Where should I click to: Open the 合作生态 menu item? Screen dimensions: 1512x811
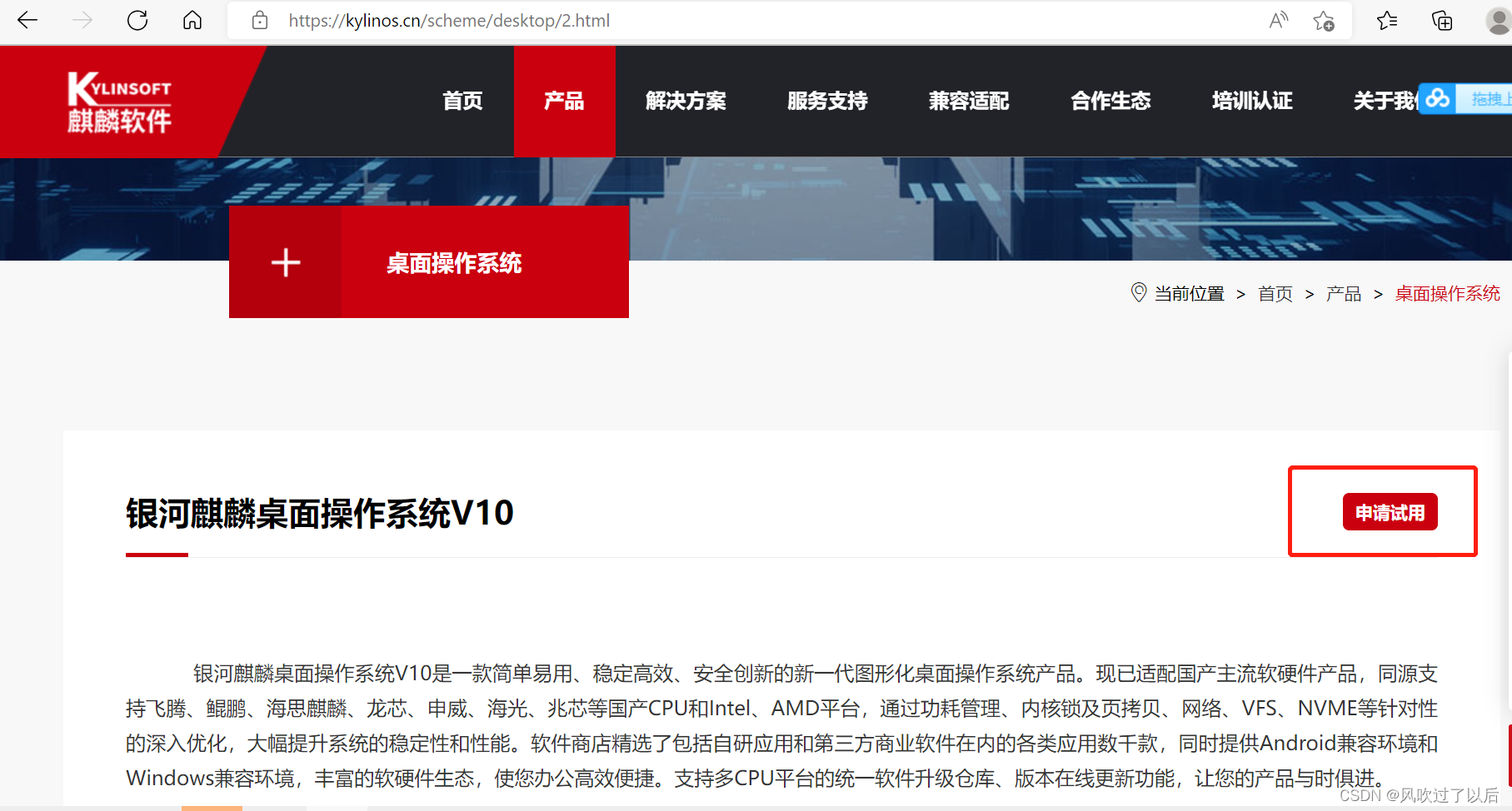coord(1110,101)
